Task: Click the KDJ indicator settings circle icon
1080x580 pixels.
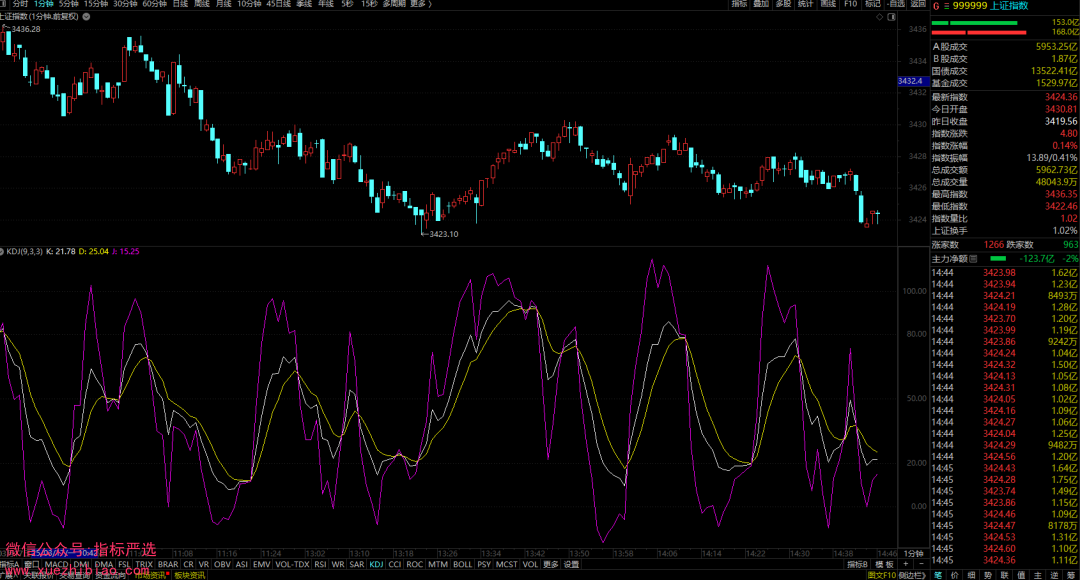Action: coord(2,251)
